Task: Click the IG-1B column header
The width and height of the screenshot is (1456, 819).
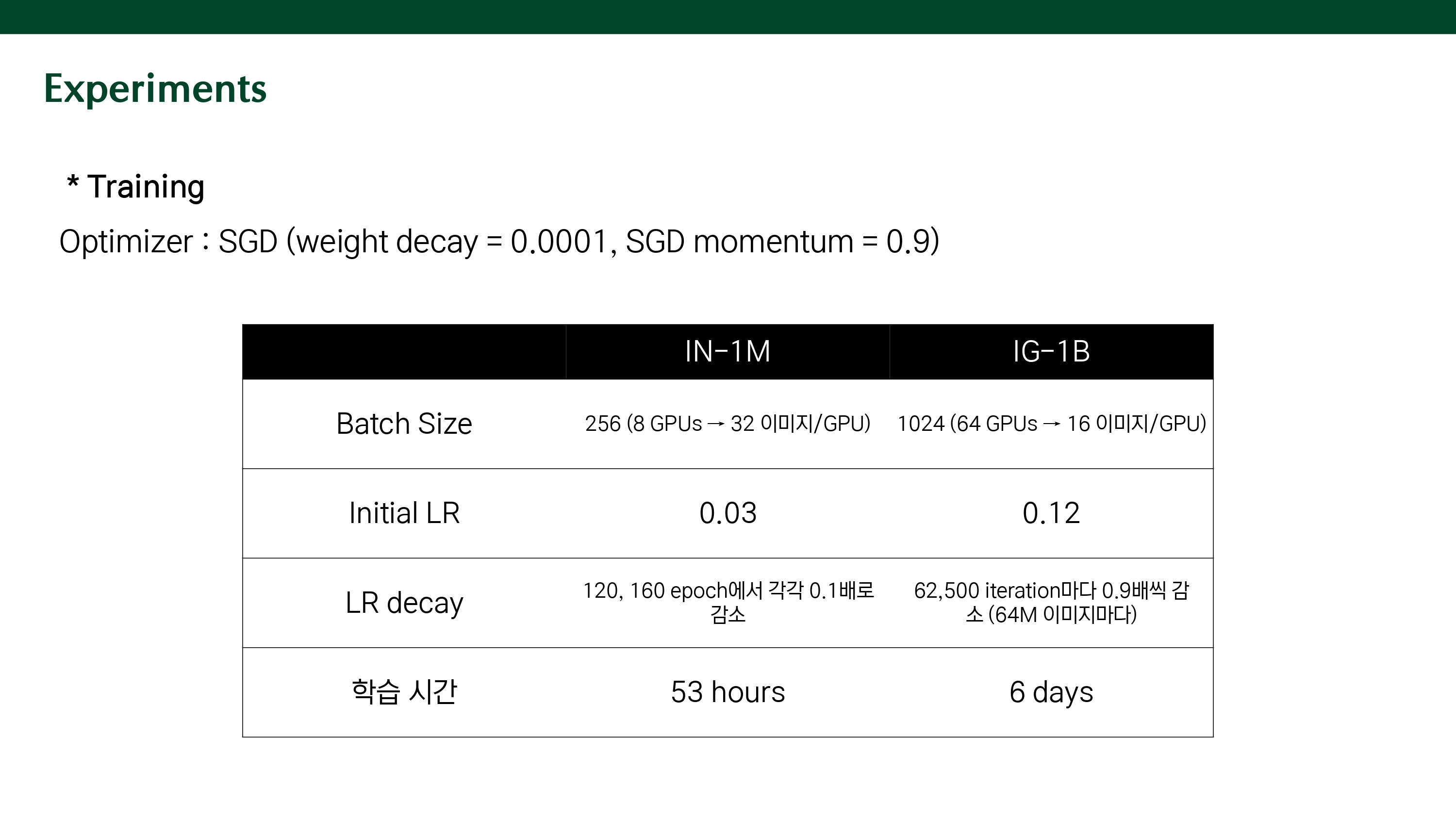Action: coord(1051,352)
